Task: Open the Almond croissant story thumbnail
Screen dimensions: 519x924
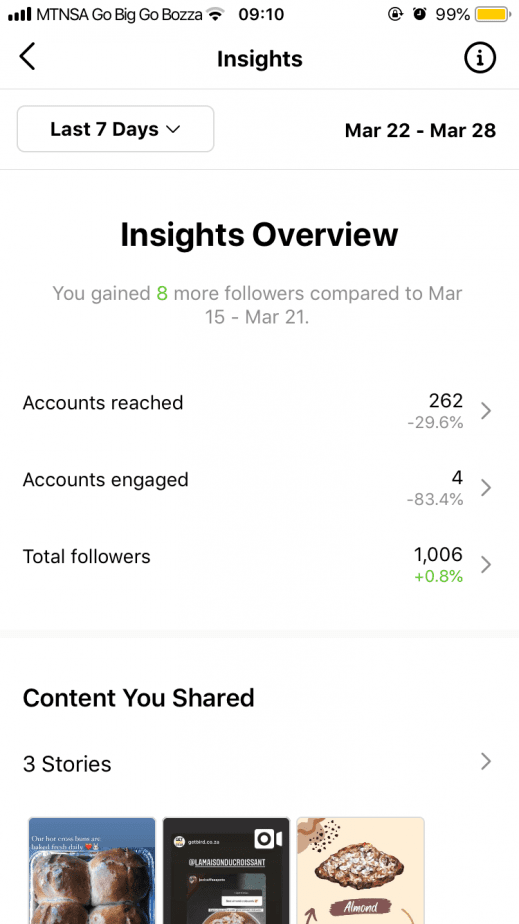Action: 361,870
